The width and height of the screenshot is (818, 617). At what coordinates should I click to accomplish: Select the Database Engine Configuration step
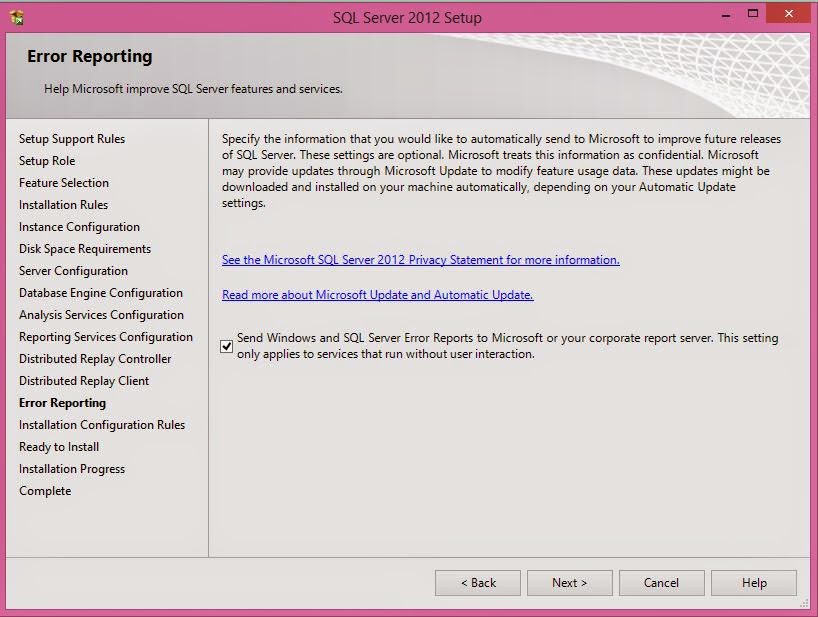point(101,293)
